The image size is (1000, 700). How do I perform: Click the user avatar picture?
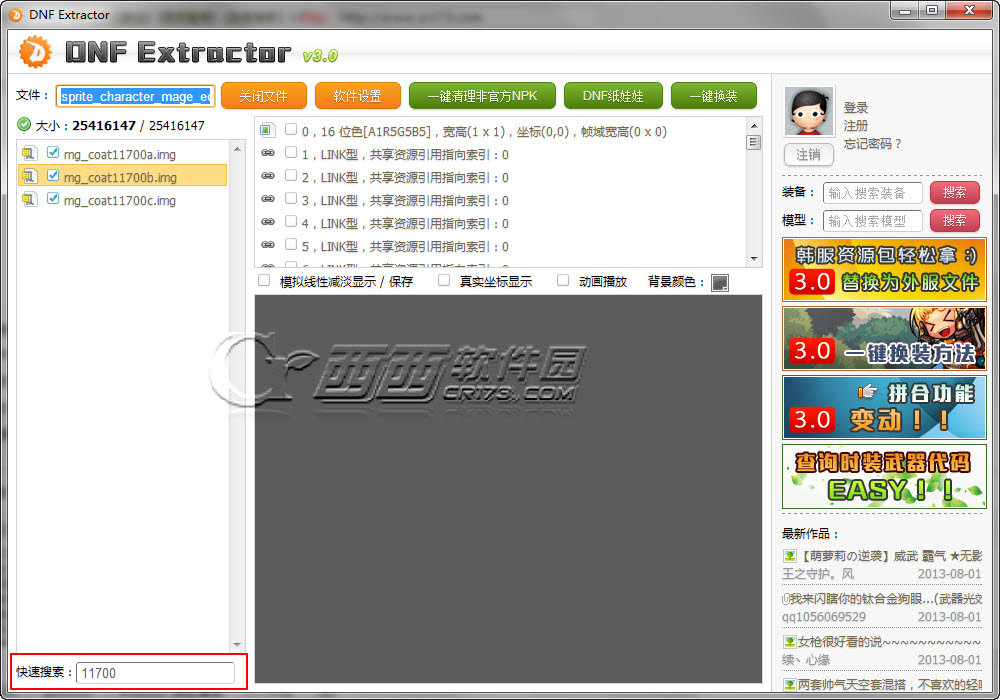tap(809, 112)
